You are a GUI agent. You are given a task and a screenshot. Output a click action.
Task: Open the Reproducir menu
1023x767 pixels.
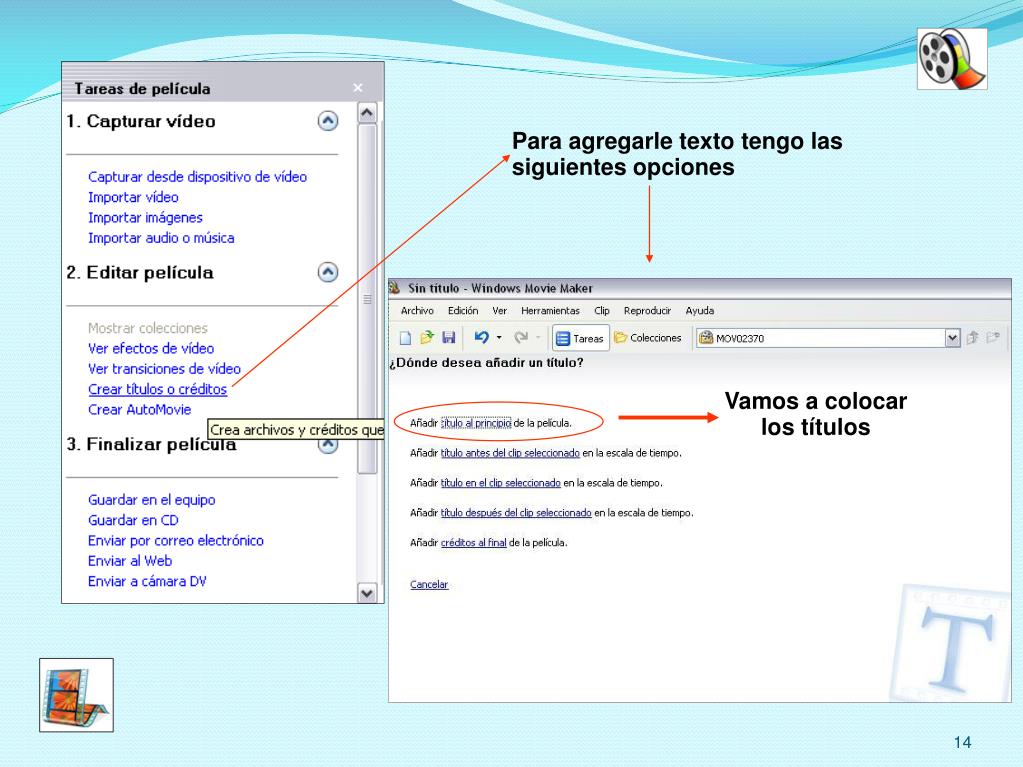pyautogui.click(x=647, y=310)
